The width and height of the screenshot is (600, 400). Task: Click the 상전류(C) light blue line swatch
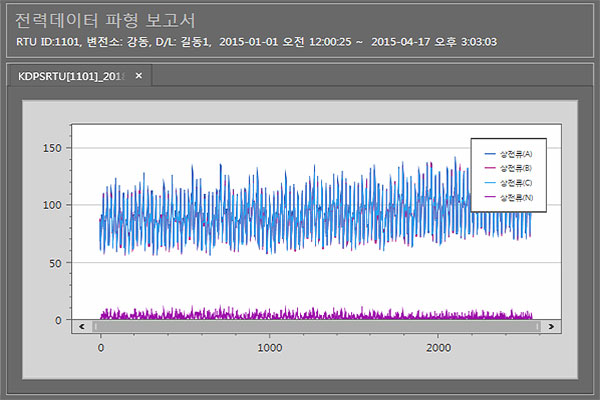pos(489,183)
